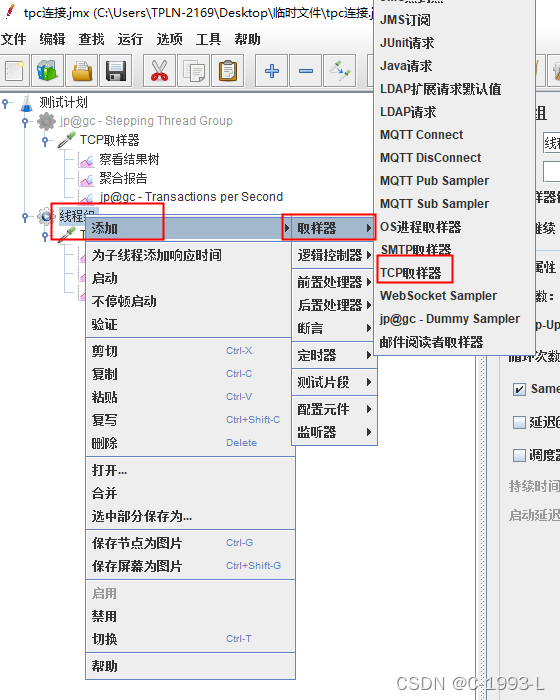The width and height of the screenshot is (560, 700).
Task: Open the 查找 menu
Action: pos(92,39)
